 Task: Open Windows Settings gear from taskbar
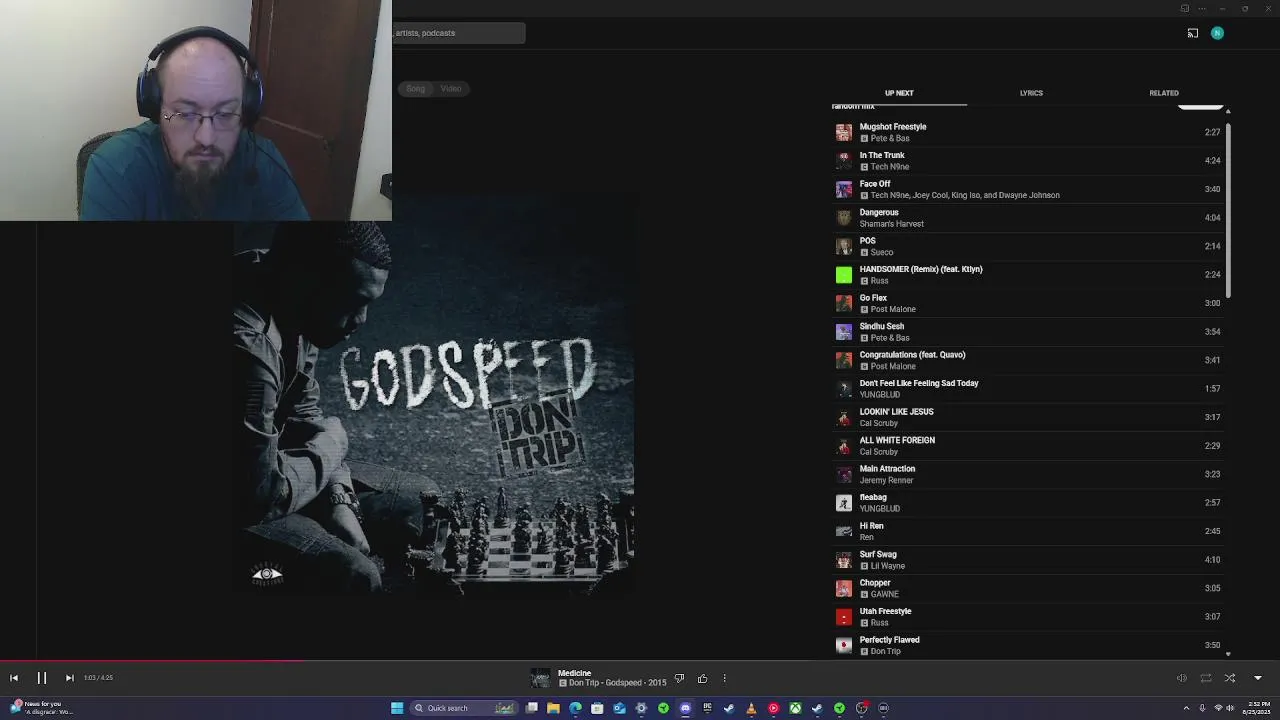pos(641,708)
